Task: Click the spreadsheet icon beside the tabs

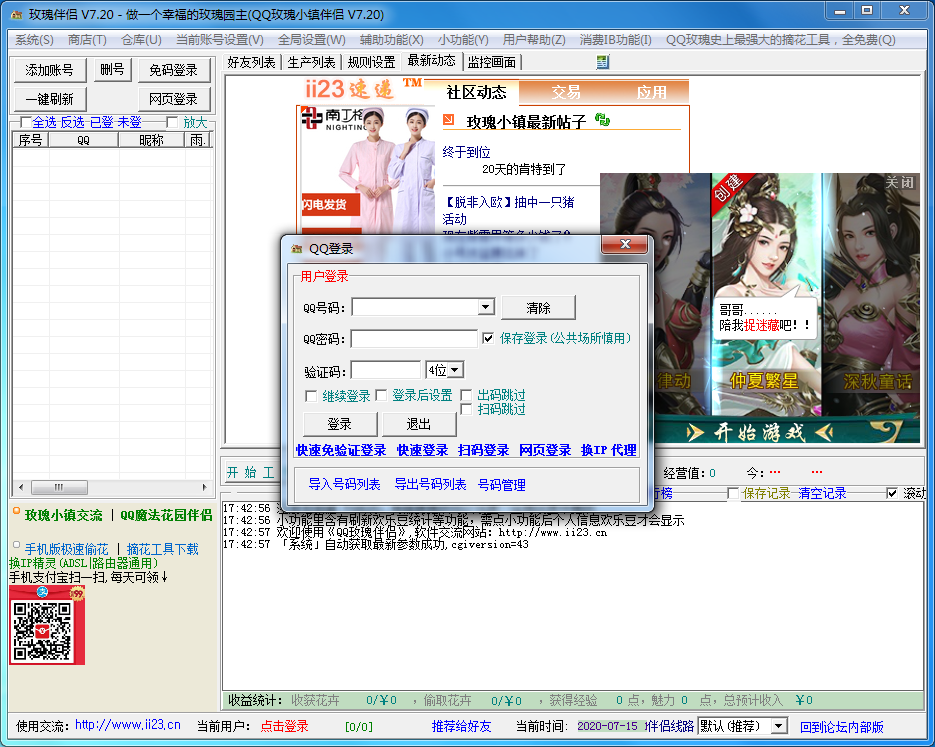Action: pos(603,62)
